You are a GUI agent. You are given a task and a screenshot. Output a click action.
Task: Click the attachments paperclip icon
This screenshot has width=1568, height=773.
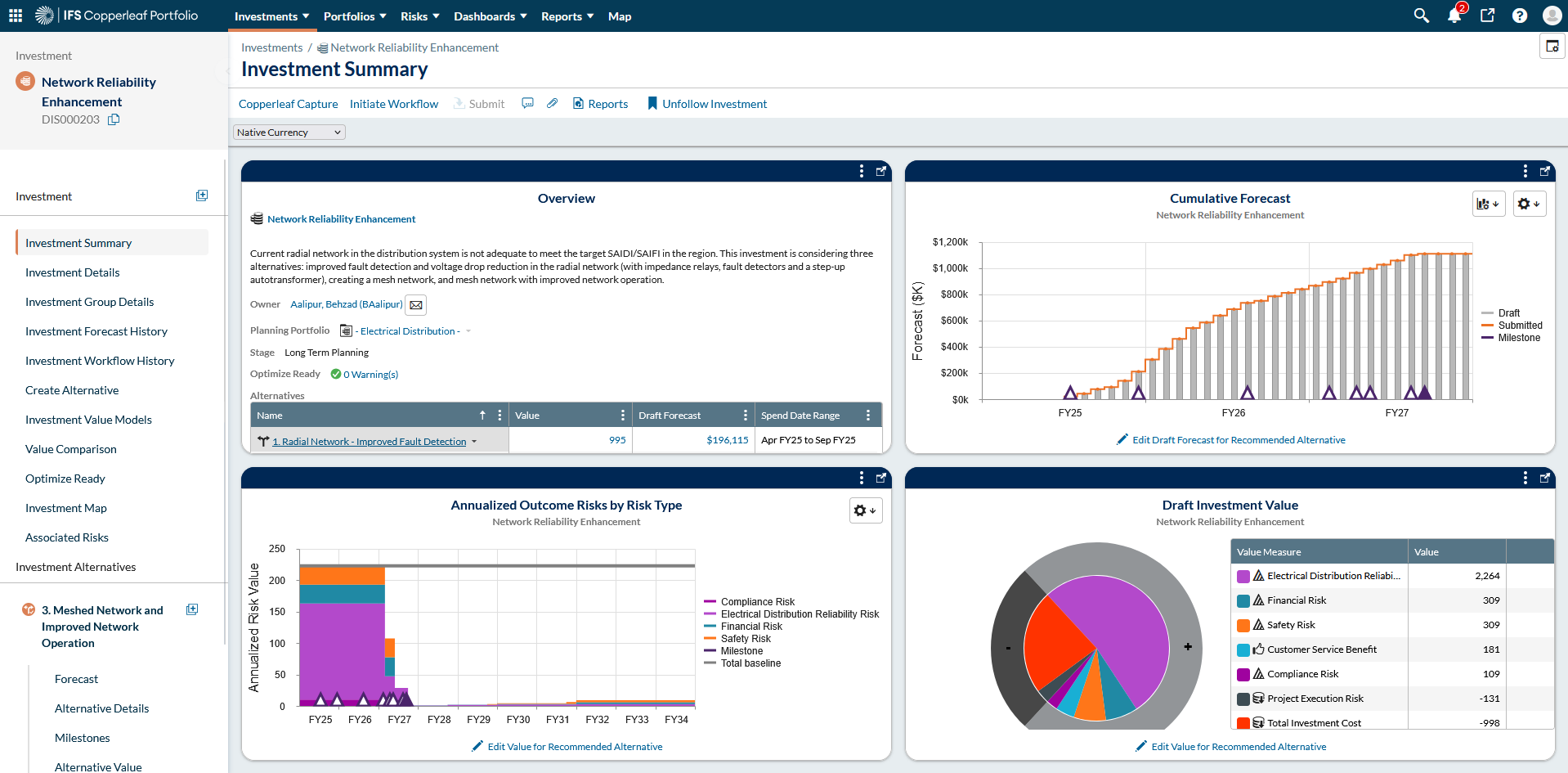553,104
